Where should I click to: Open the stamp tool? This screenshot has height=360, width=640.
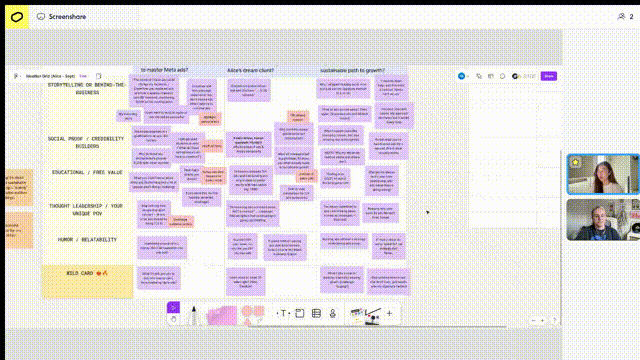[333, 313]
